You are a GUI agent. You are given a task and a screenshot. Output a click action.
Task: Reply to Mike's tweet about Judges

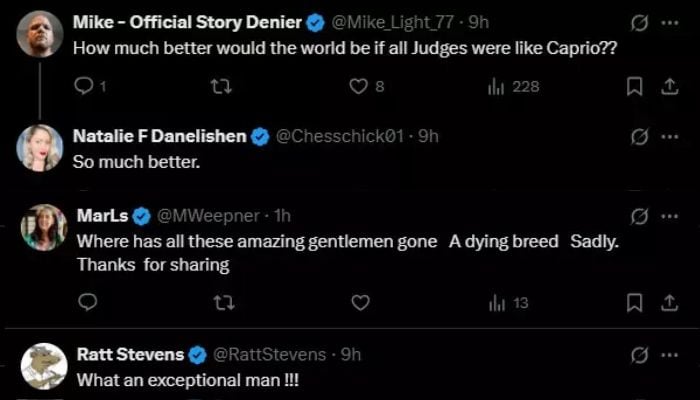coord(85,87)
